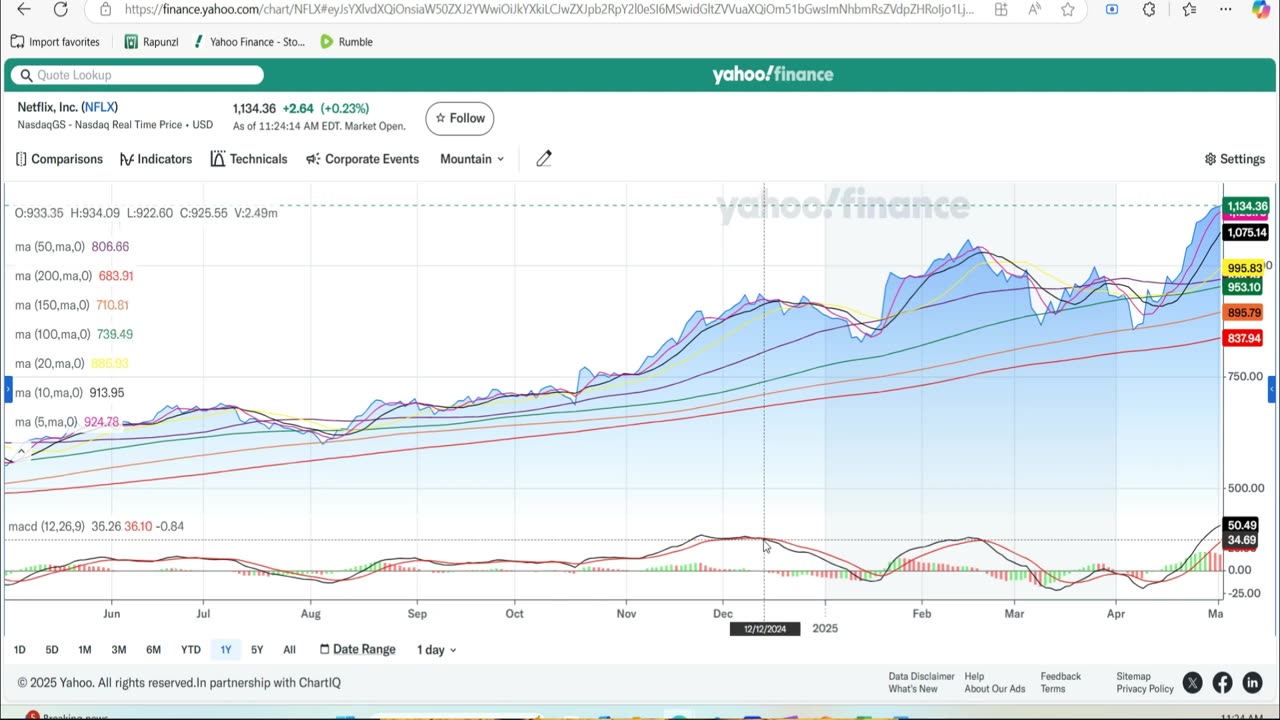The width and height of the screenshot is (1280, 720).
Task: Open Indicators menu
Action: click(x=156, y=159)
